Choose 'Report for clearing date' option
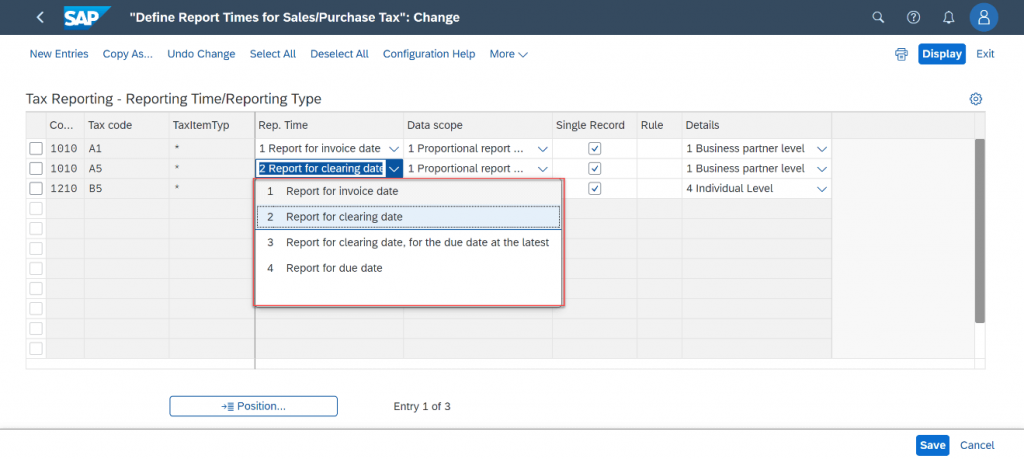Image resolution: width=1024 pixels, height=459 pixels. [408, 217]
